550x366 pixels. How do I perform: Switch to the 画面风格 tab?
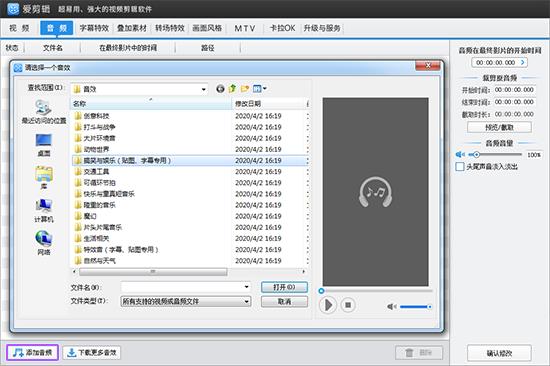click(207, 28)
